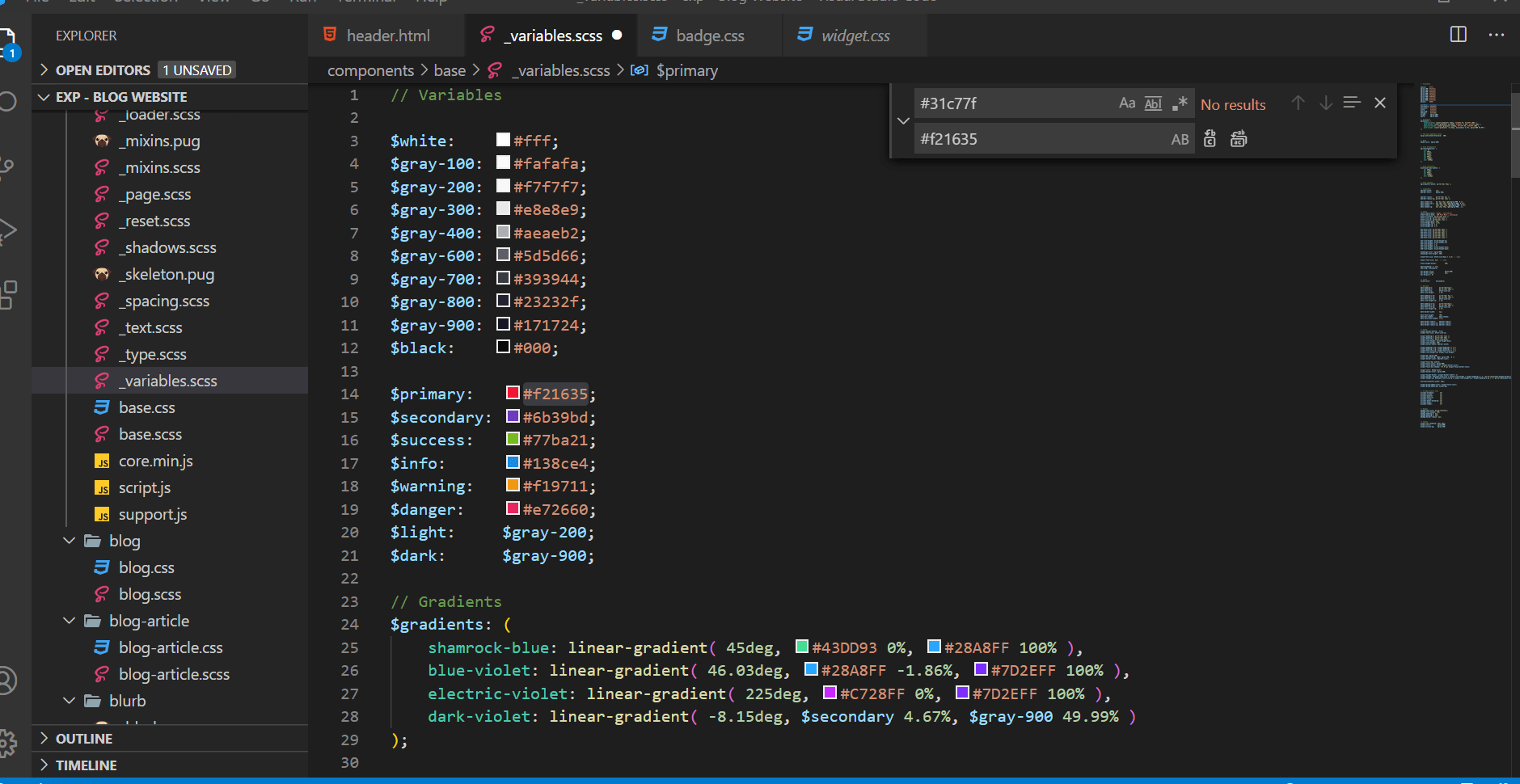Open the Source Control view
The image size is (1520, 784).
click(x=7, y=166)
